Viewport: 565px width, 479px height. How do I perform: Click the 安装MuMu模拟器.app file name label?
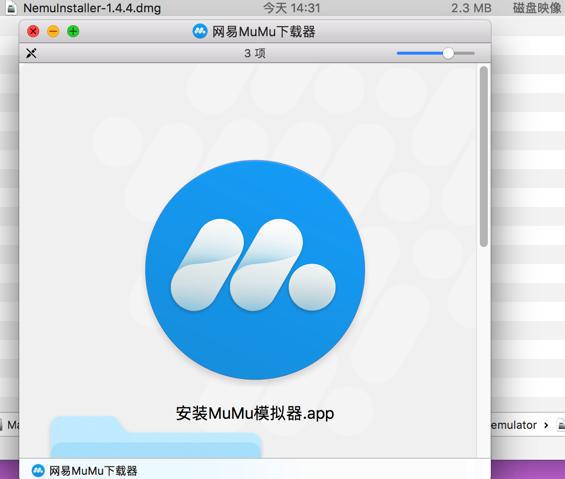tap(255, 413)
